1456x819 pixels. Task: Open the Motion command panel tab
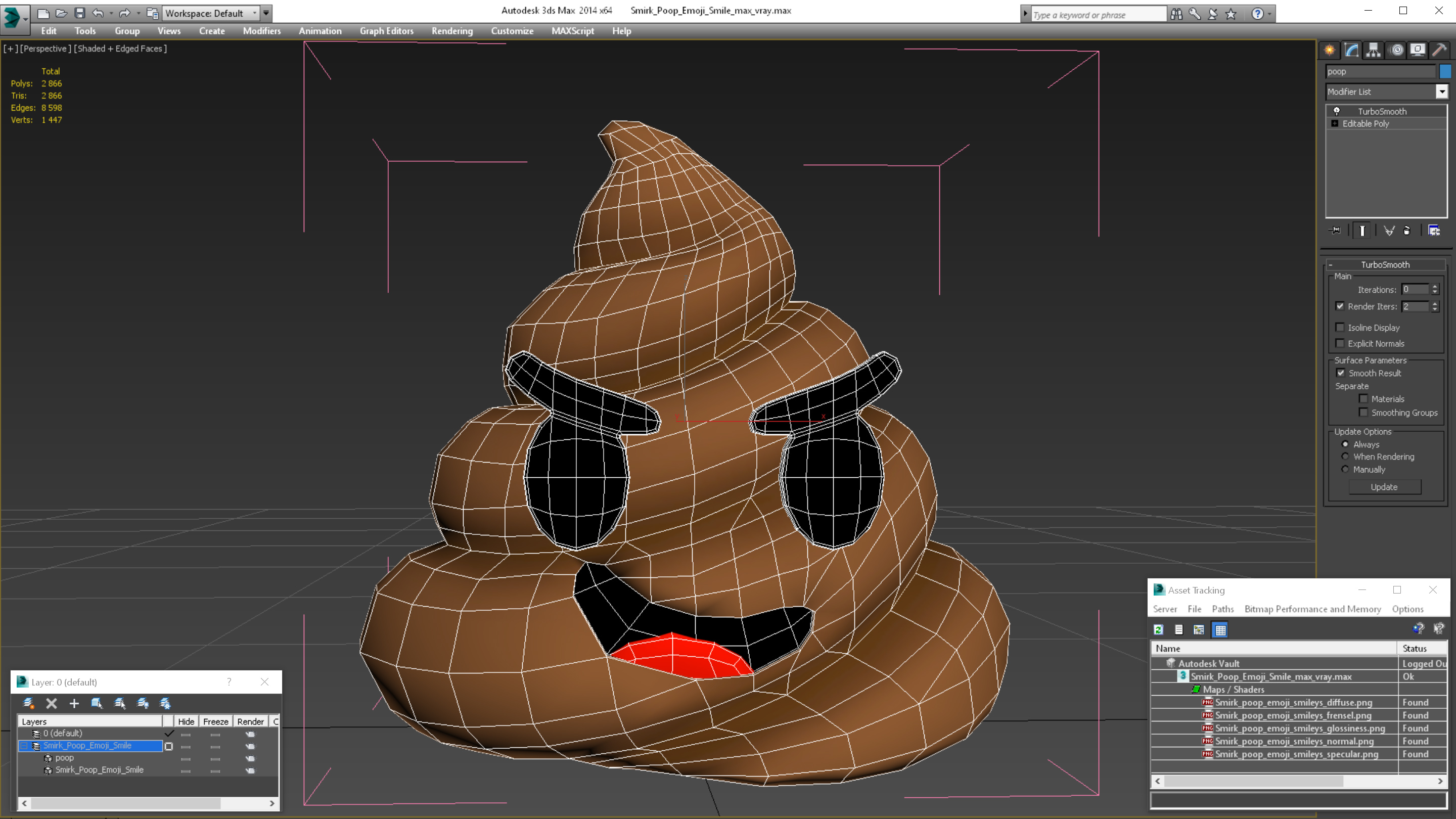(x=1396, y=51)
